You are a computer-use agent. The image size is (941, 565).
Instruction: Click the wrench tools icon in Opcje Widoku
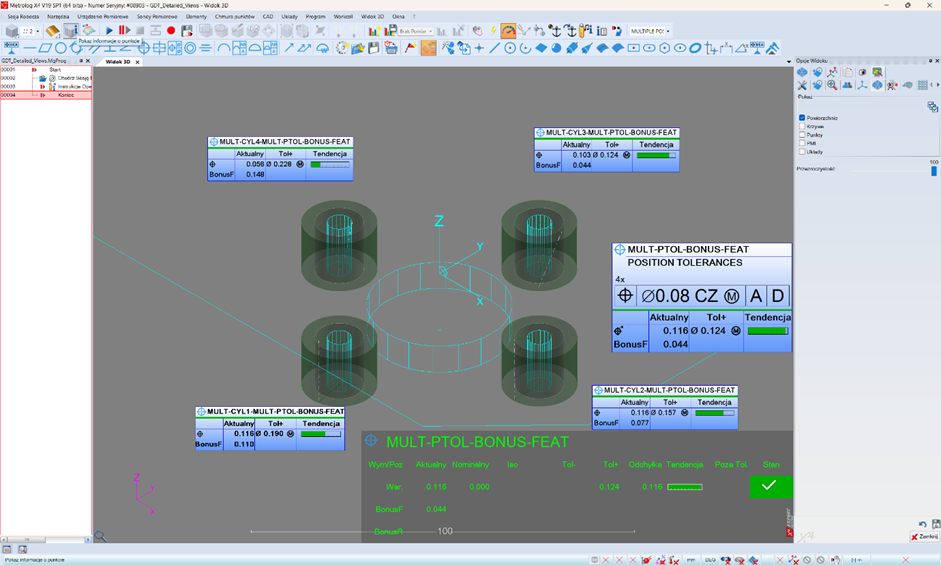802,85
